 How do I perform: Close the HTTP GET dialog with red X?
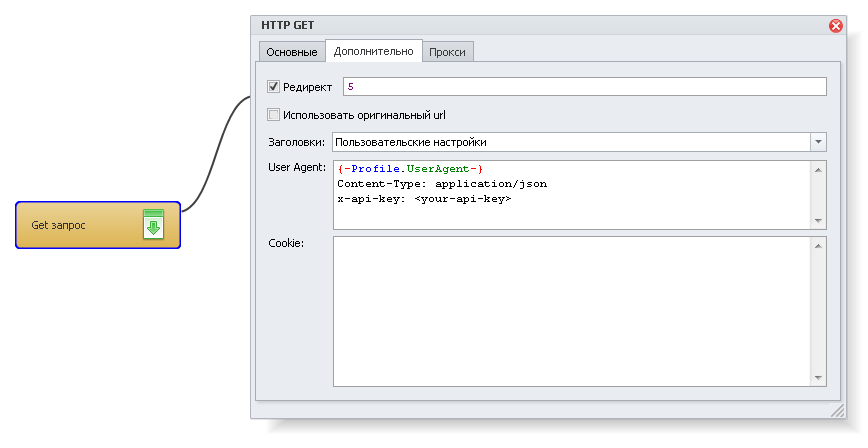pyautogui.click(x=835, y=25)
